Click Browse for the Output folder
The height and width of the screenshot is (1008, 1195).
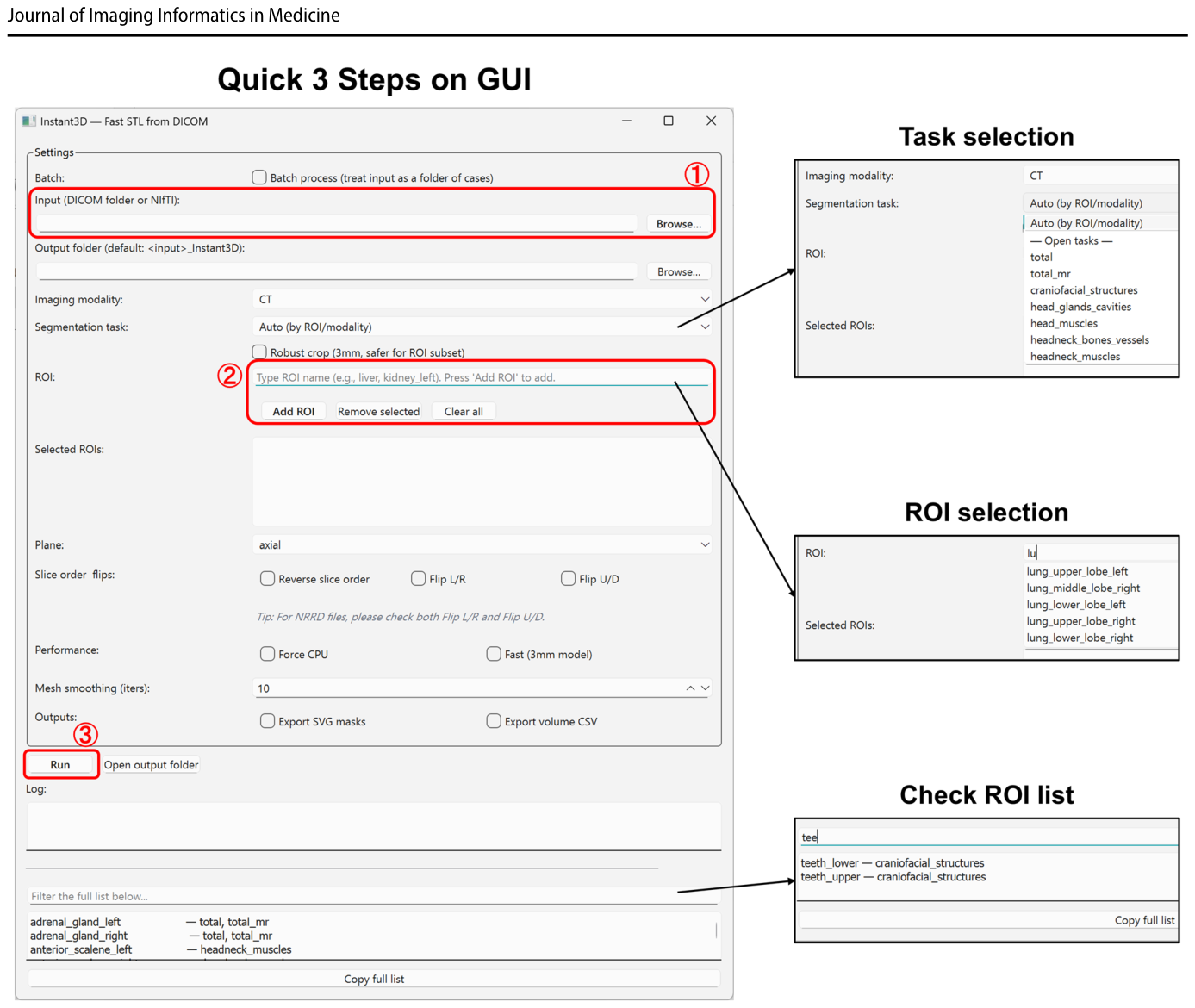click(679, 271)
